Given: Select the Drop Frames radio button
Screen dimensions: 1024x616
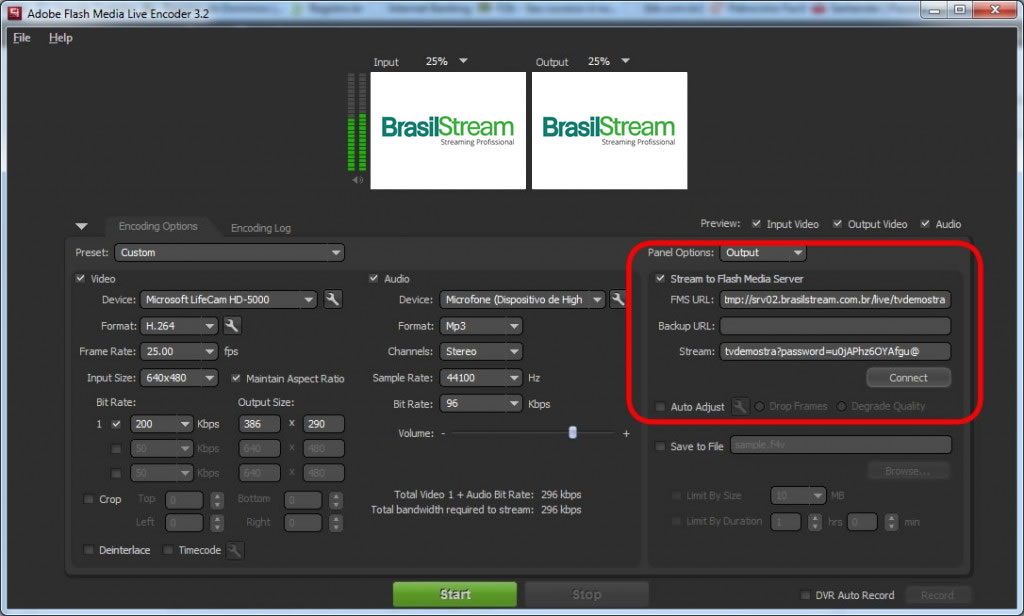Looking at the screenshot, I should coord(760,406).
